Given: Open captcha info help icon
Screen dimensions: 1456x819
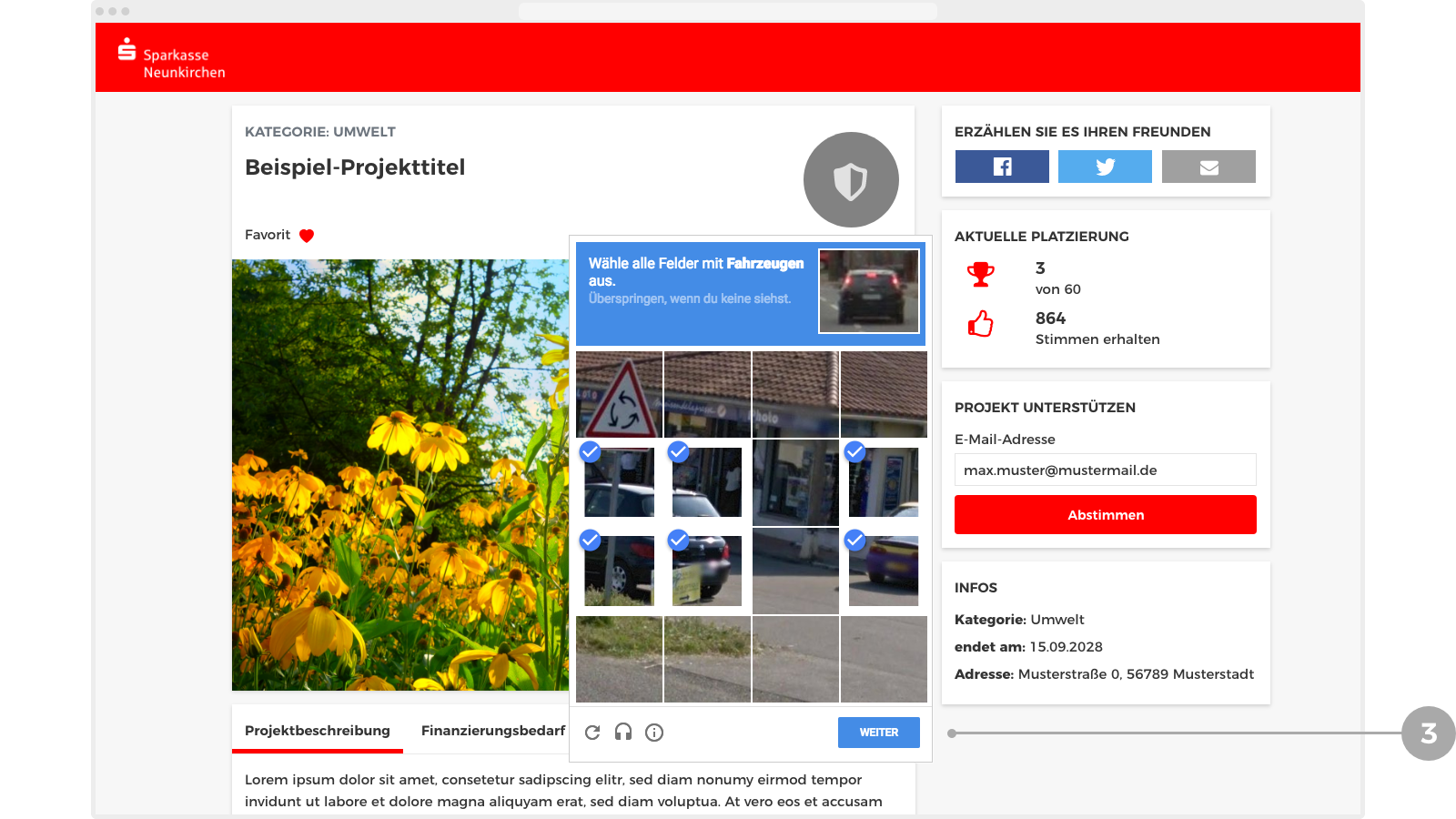Looking at the screenshot, I should pyautogui.click(x=654, y=733).
